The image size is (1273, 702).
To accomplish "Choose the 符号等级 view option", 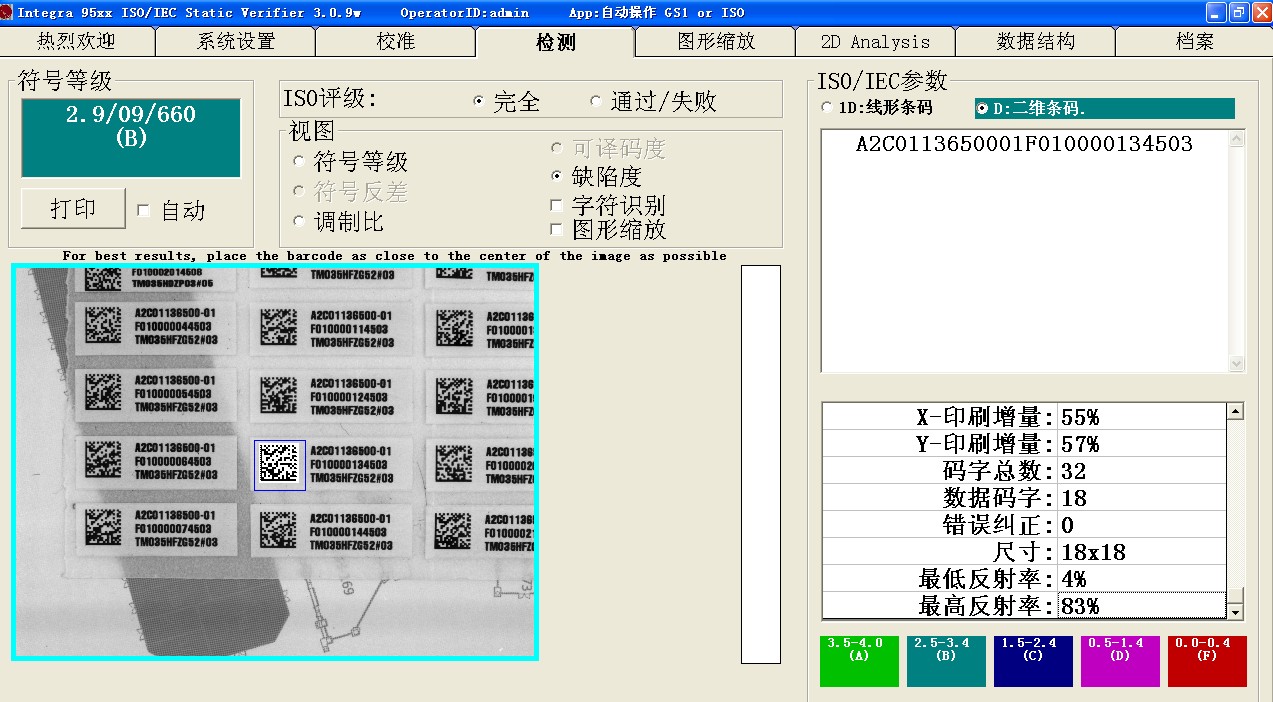I will (298, 161).
